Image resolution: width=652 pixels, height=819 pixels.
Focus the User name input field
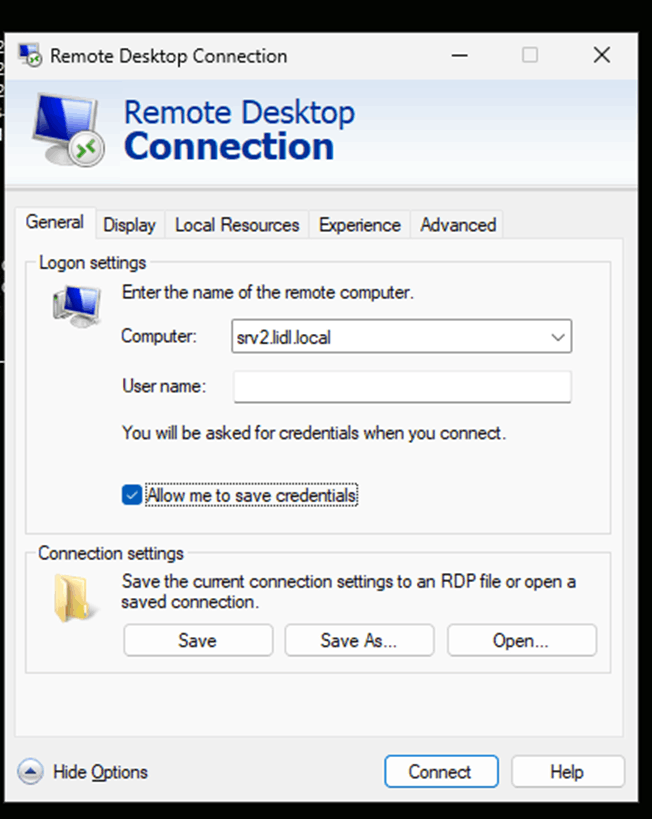coord(402,387)
